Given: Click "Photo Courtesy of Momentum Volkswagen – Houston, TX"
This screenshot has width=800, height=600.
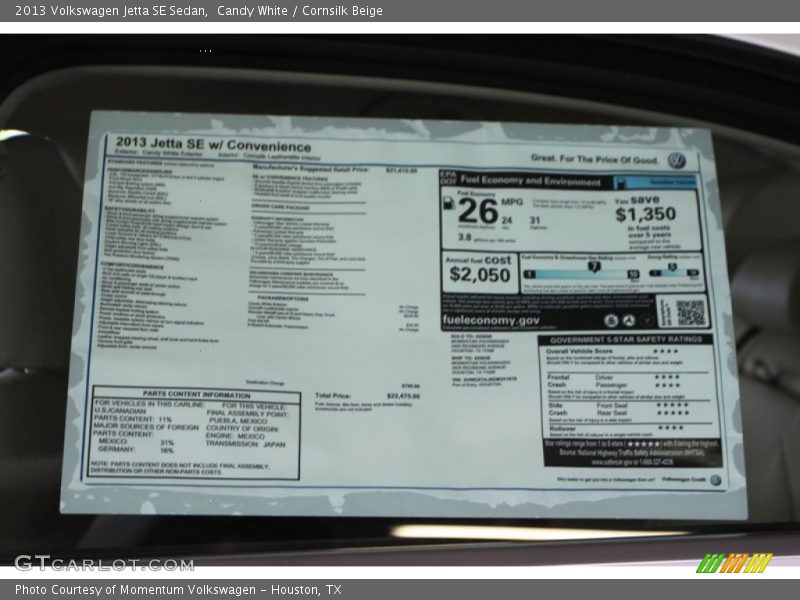Looking at the screenshot, I should 178,590.
